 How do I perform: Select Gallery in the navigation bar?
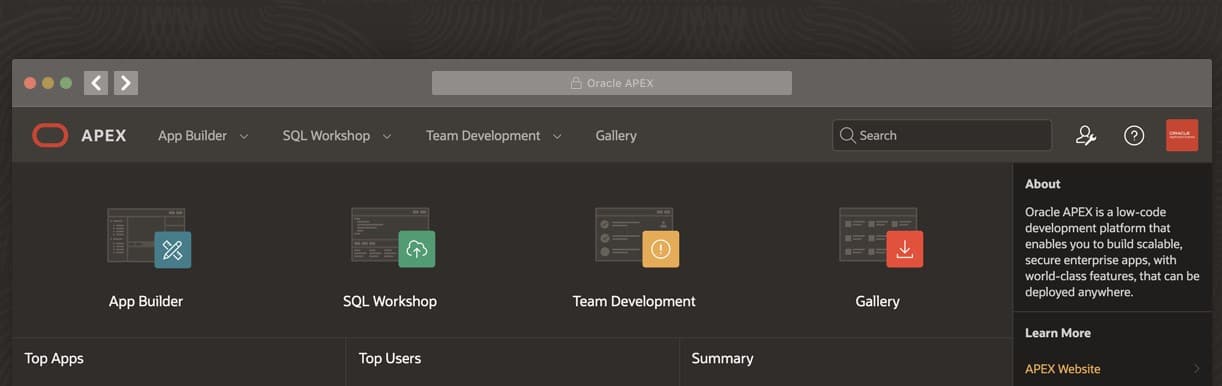(616, 135)
